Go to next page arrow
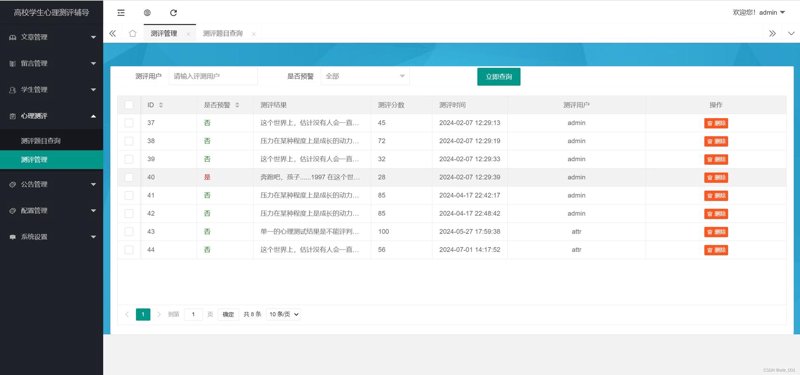The height and width of the screenshot is (375, 800). click(159, 314)
